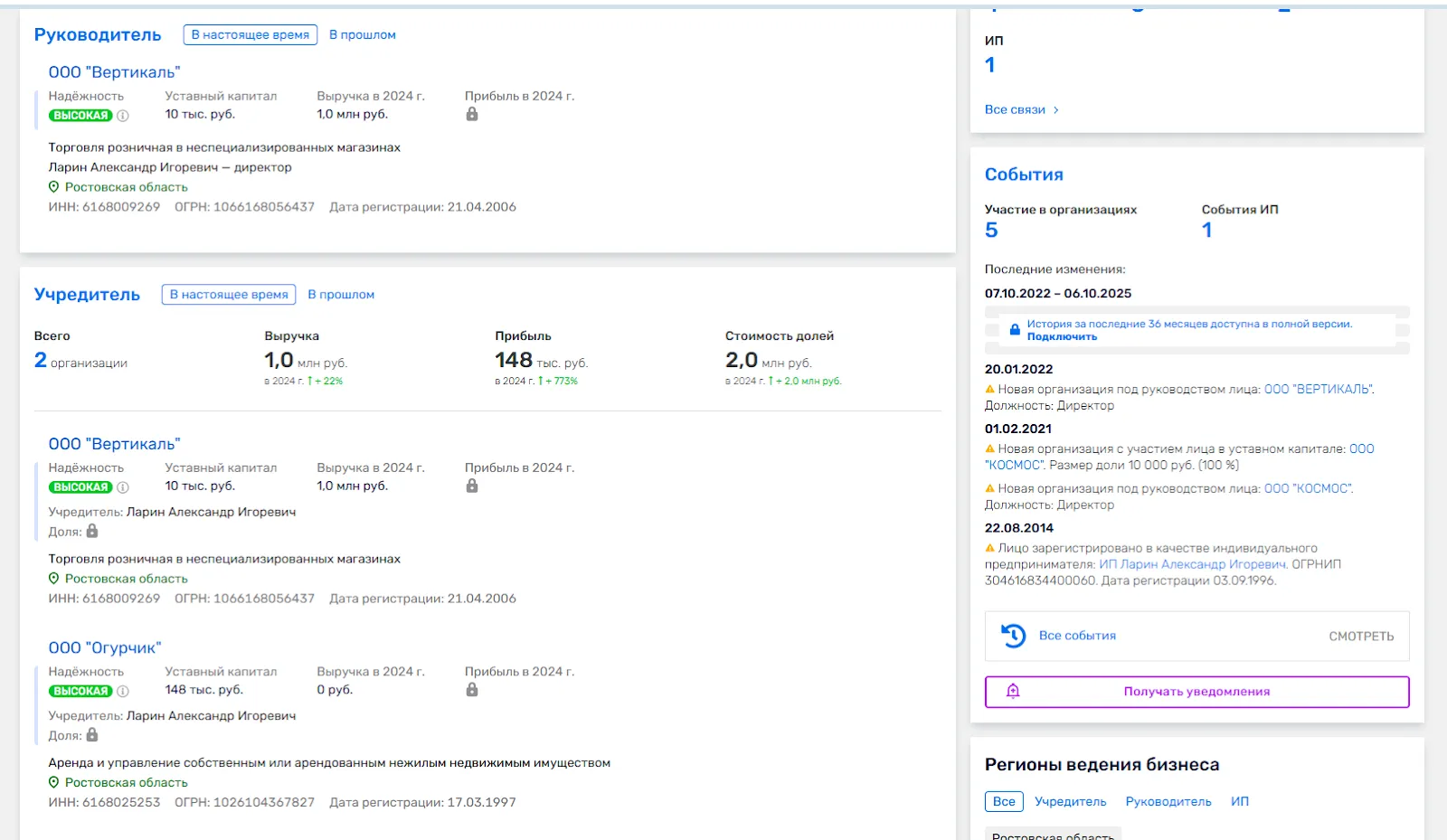Select В настоящее время filter in Учредитель
Image resolution: width=1447 pixels, height=840 pixels.
coord(229,294)
